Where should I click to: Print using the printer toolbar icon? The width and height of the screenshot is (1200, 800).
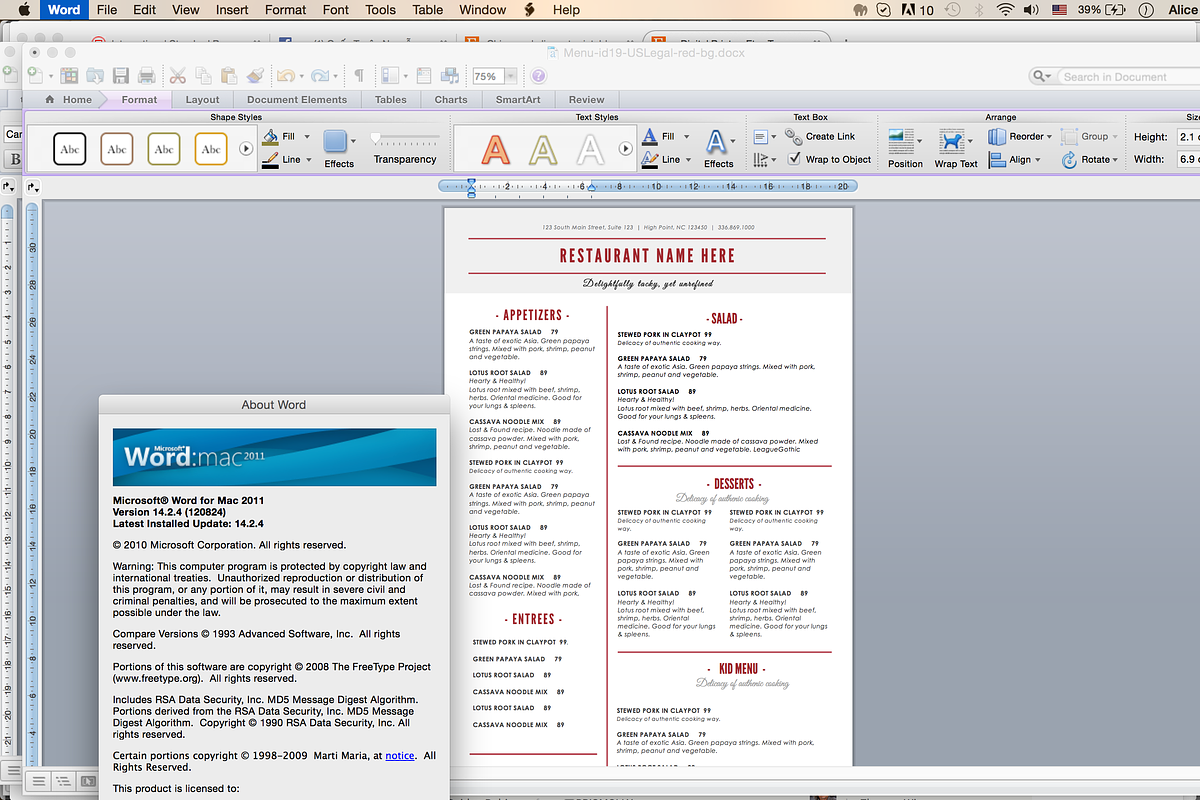point(146,75)
